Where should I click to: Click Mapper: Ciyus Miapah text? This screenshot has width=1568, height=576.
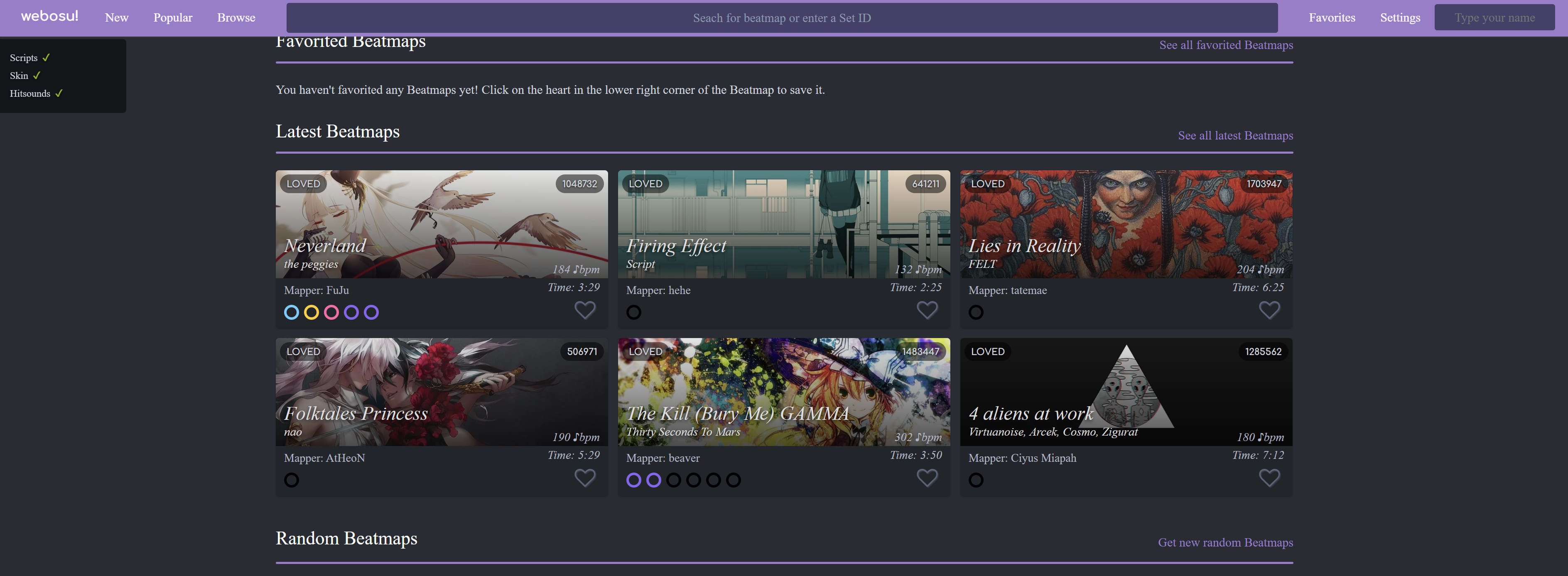[x=1022, y=458]
